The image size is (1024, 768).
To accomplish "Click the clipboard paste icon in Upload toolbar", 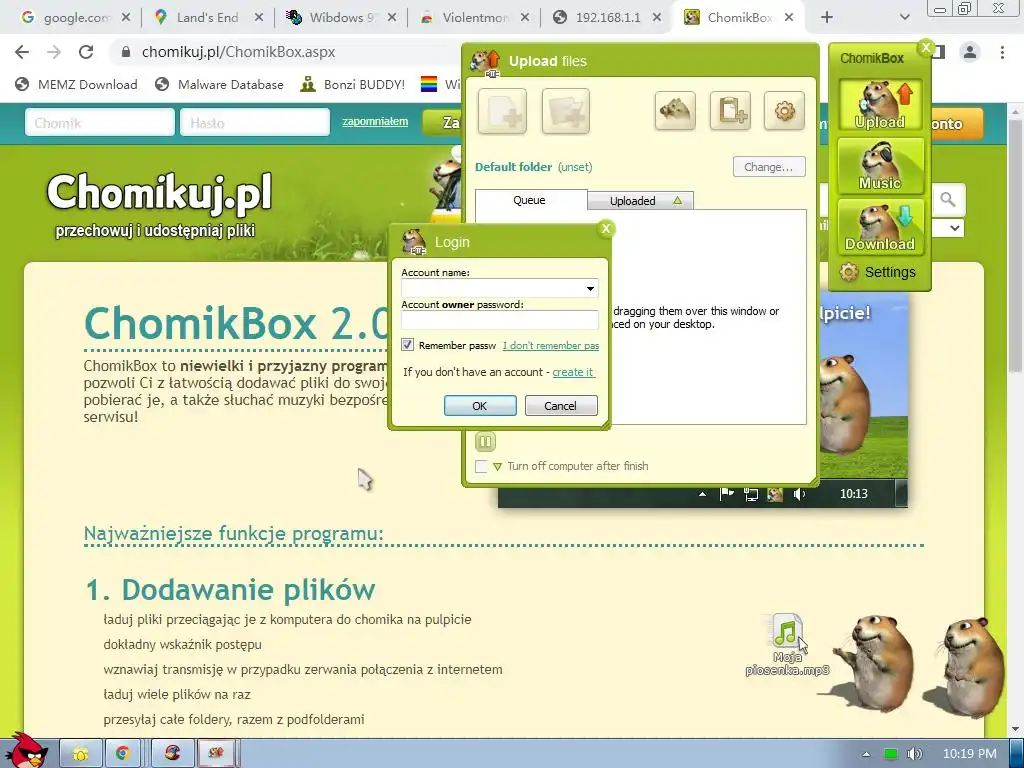I will (730, 110).
